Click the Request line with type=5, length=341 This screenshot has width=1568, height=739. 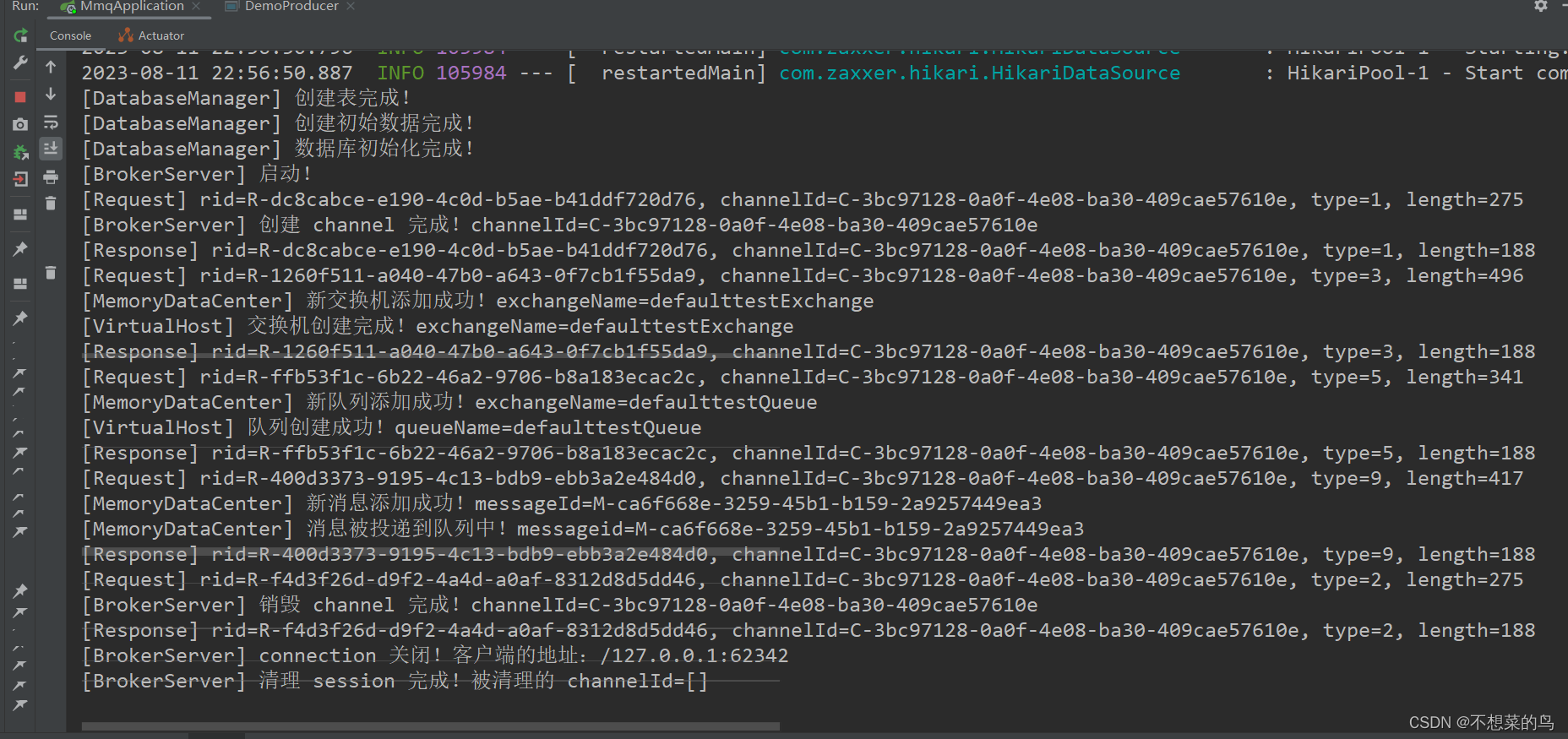tap(803, 377)
